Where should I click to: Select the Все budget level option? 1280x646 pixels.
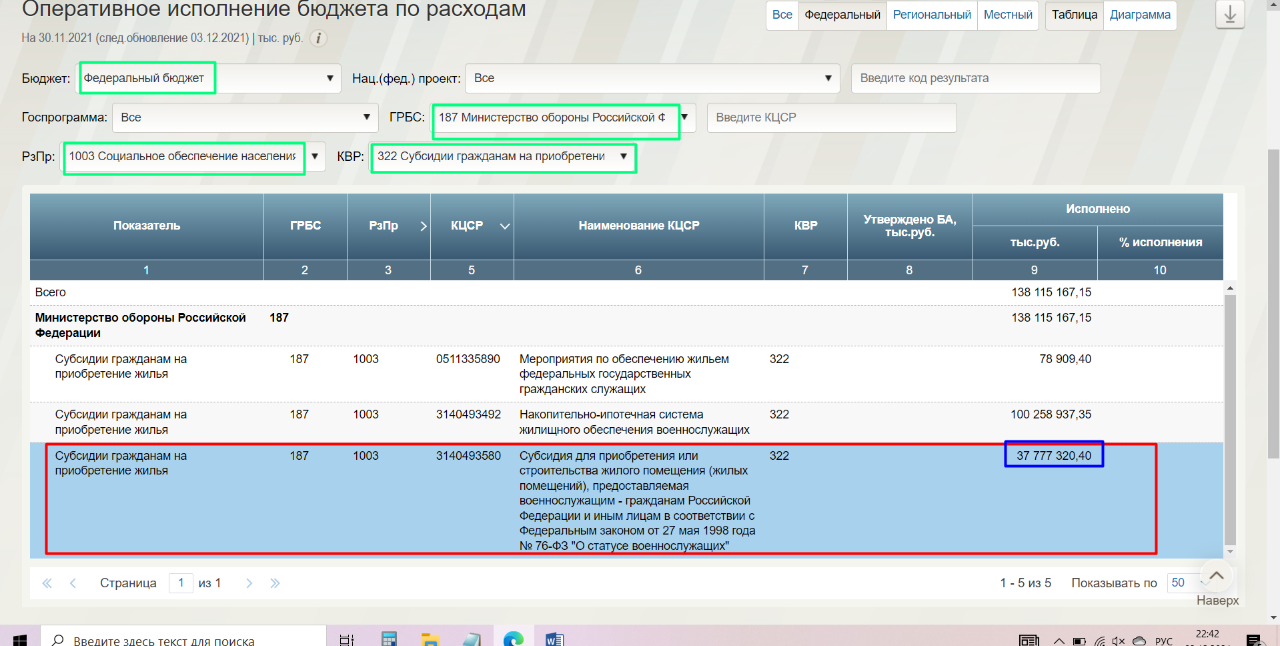click(782, 15)
